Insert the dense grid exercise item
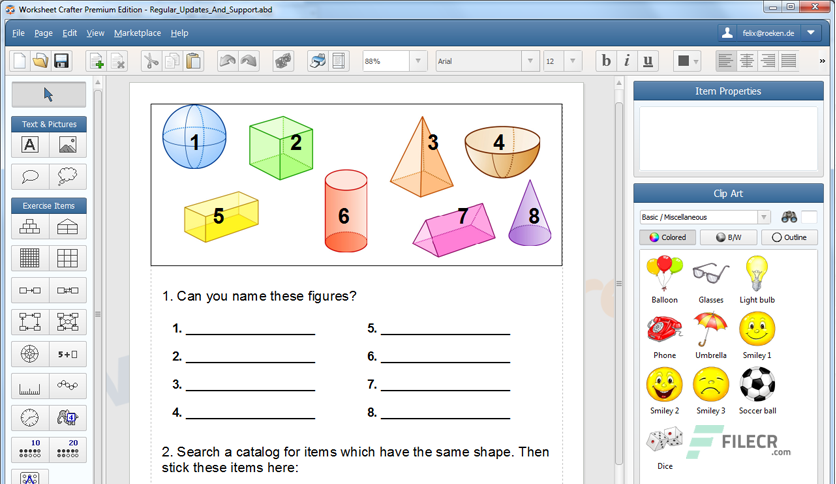 tap(30, 259)
